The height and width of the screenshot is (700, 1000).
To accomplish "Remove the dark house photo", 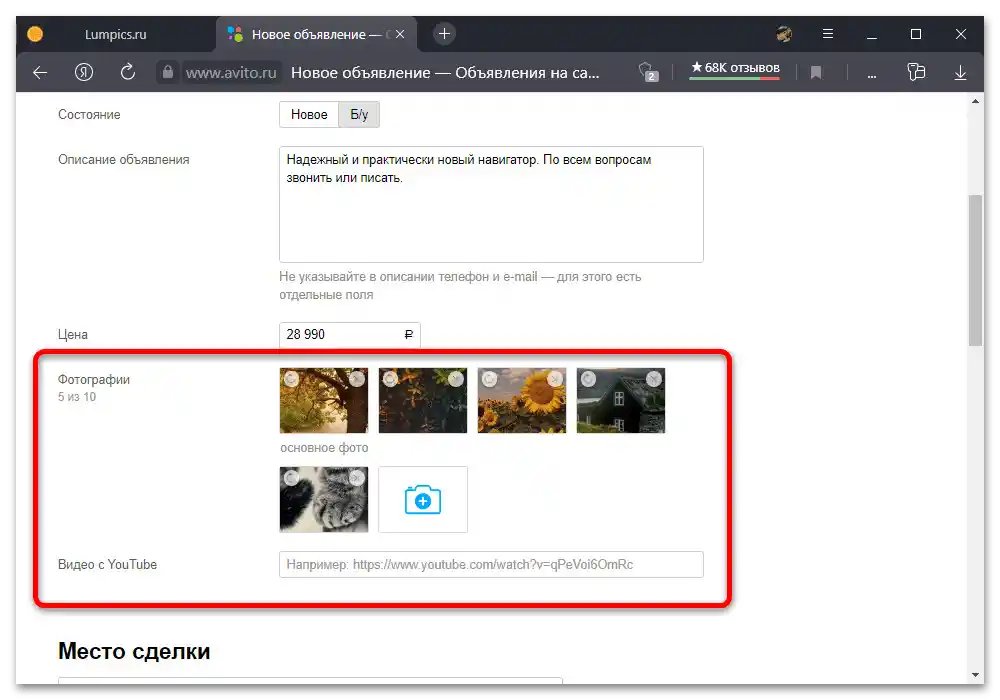I will (x=654, y=379).
